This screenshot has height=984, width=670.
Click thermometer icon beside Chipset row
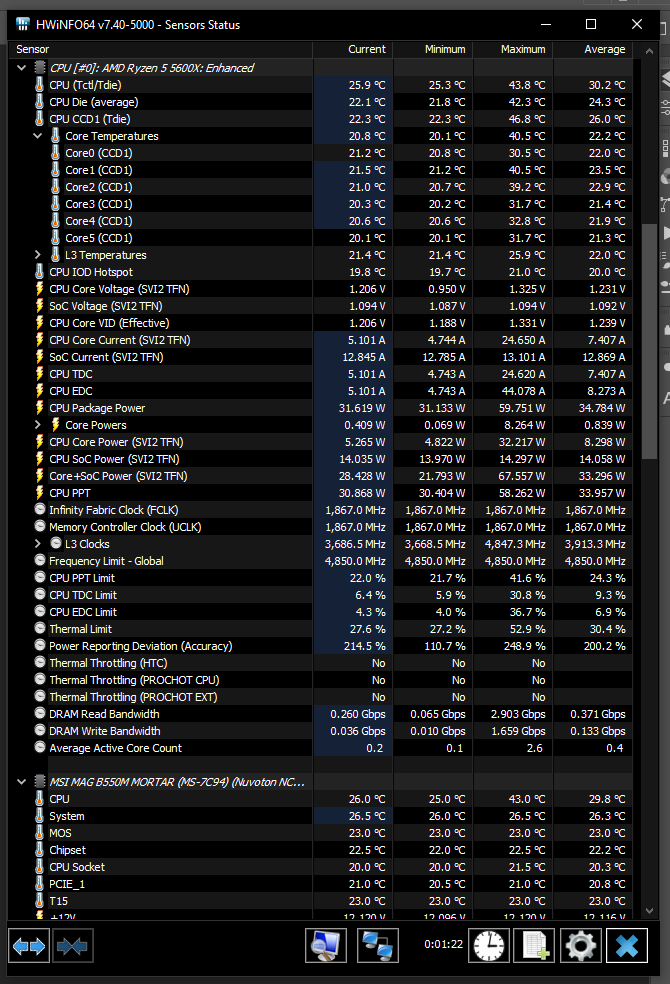40,850
